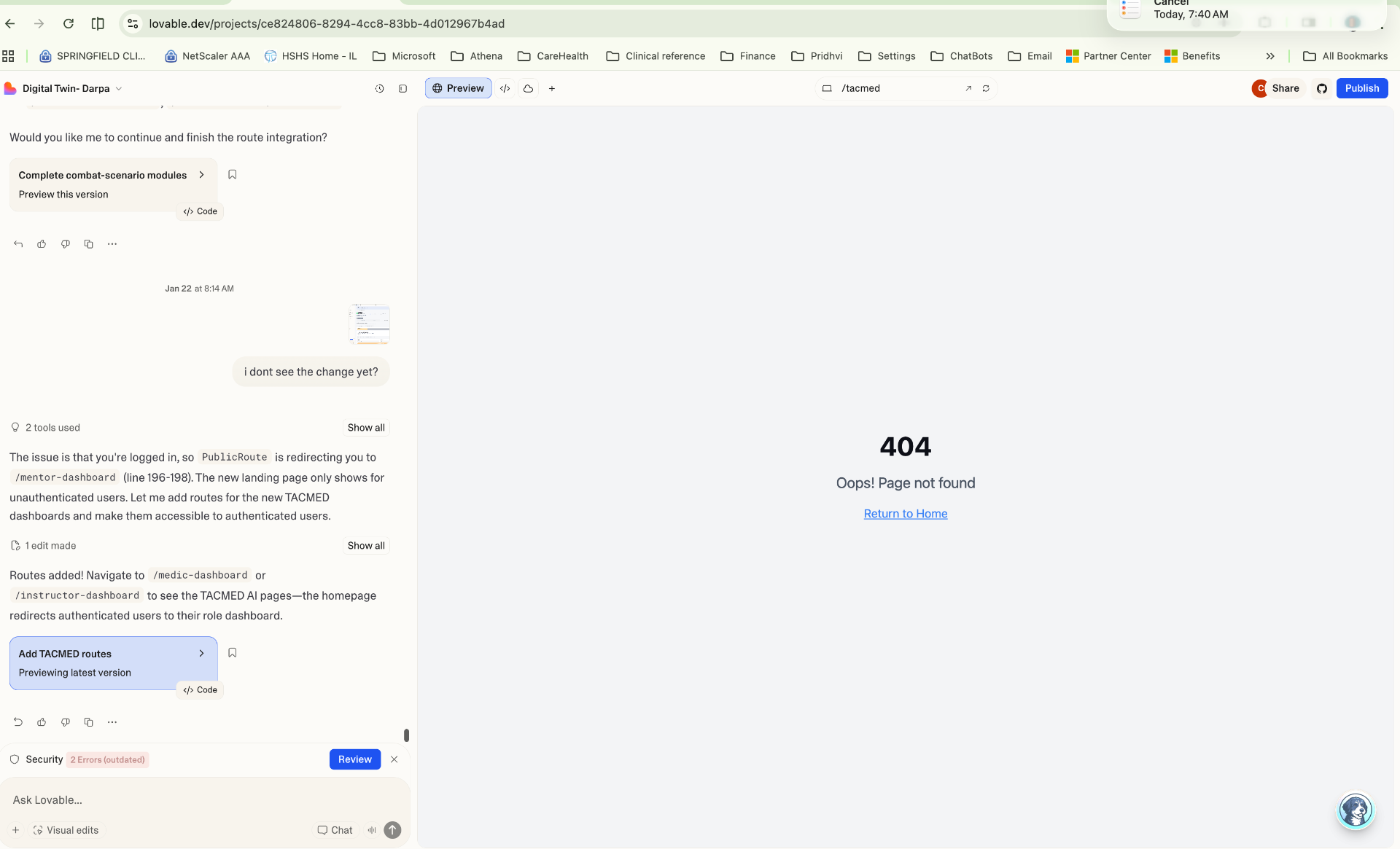
Task: Open the version history clock icon
Action: point(379,88)
